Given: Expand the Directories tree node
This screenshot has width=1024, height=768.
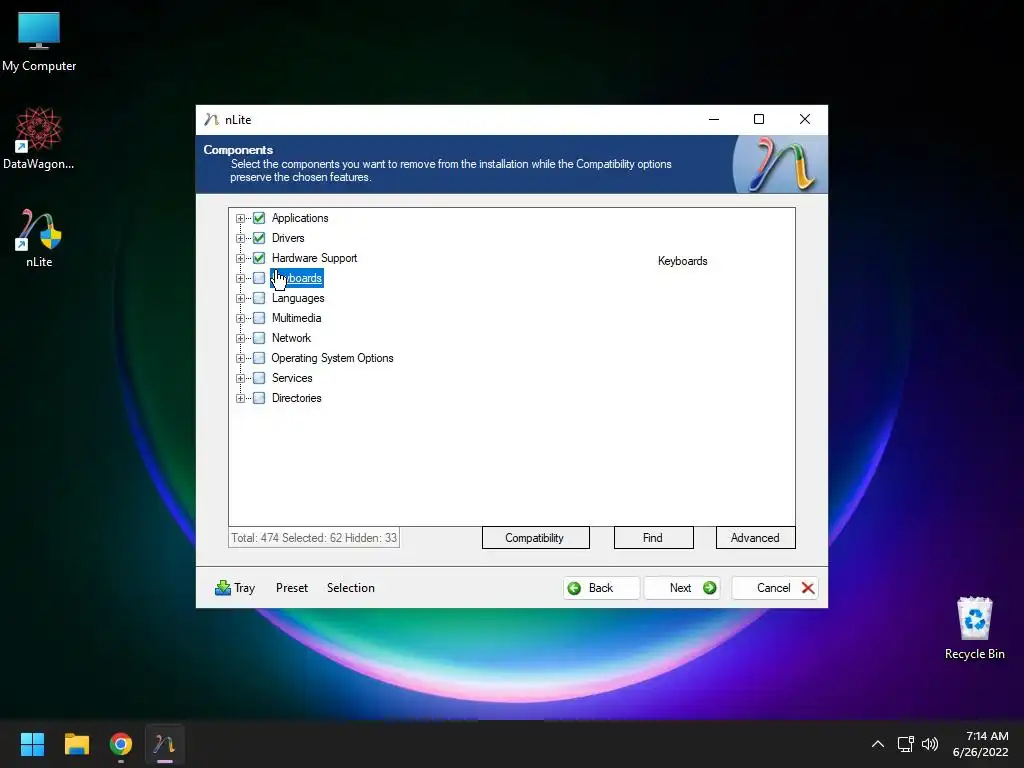Looking at the screenshot, I should (240, 398).
